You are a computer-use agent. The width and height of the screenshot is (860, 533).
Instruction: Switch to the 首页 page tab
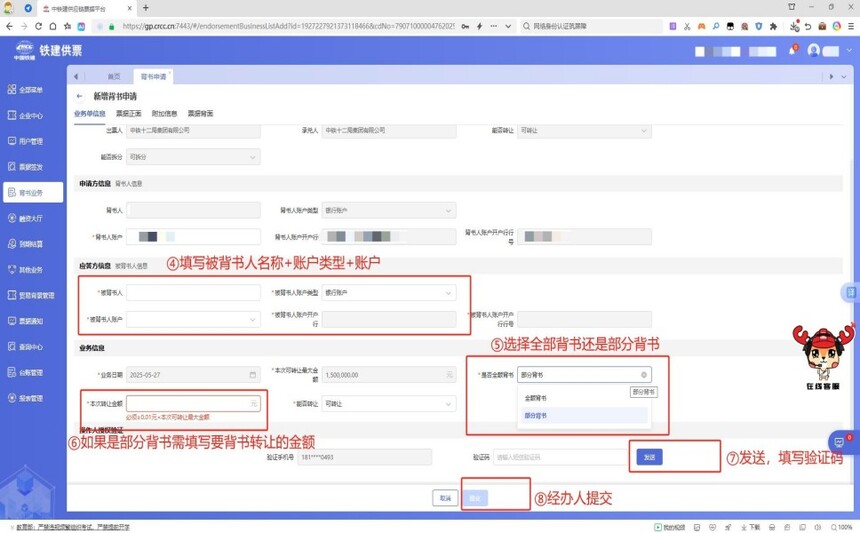[114, 76]
